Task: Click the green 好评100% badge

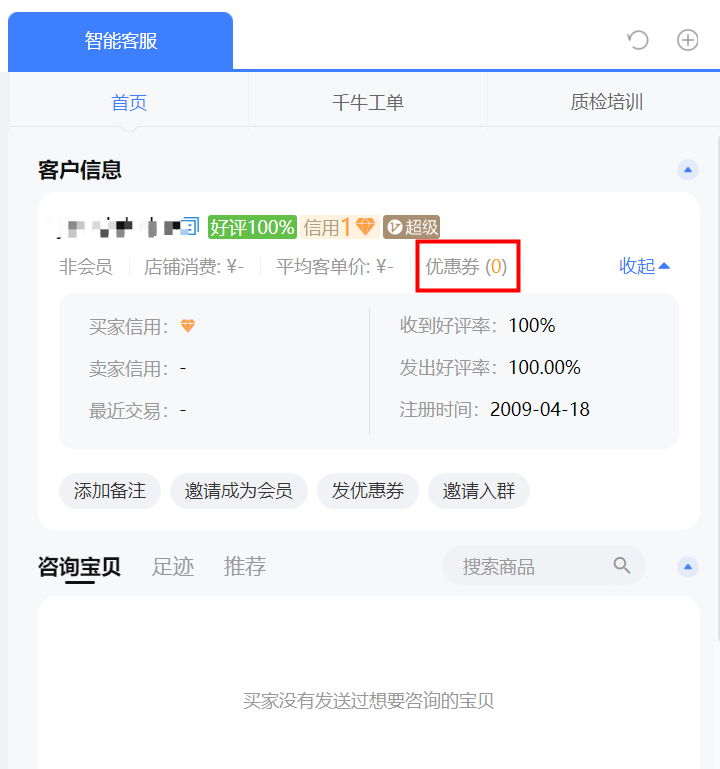Action: (252, 227)
